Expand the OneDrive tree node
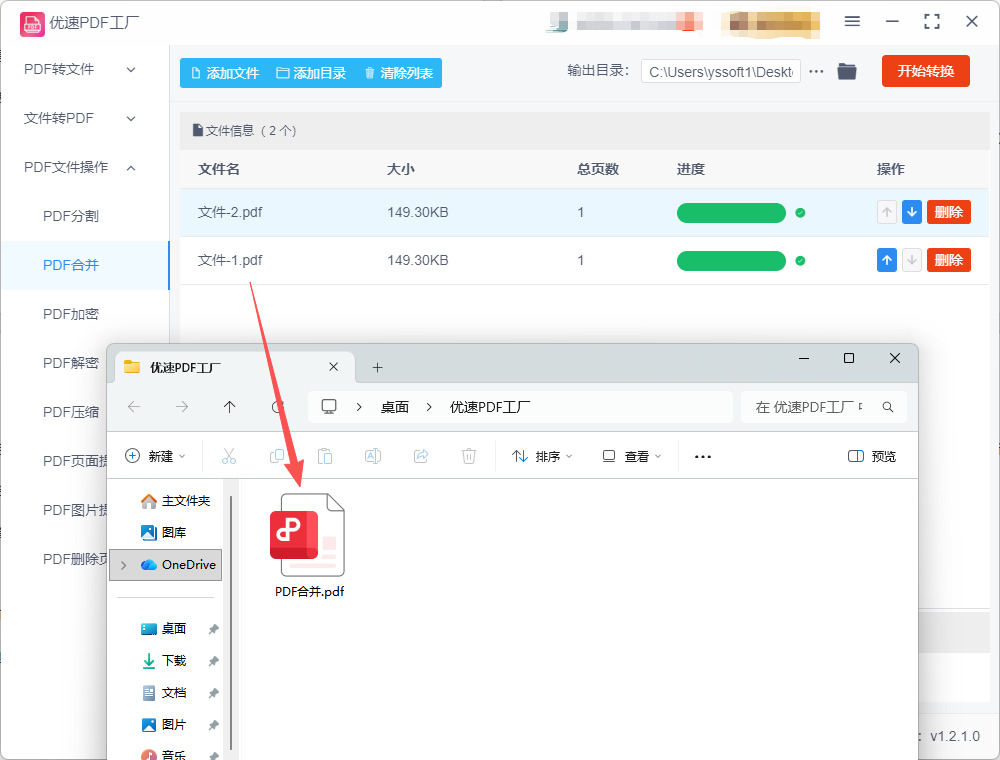The height and width of the screenshot is (760, 1000). (124, 566)
